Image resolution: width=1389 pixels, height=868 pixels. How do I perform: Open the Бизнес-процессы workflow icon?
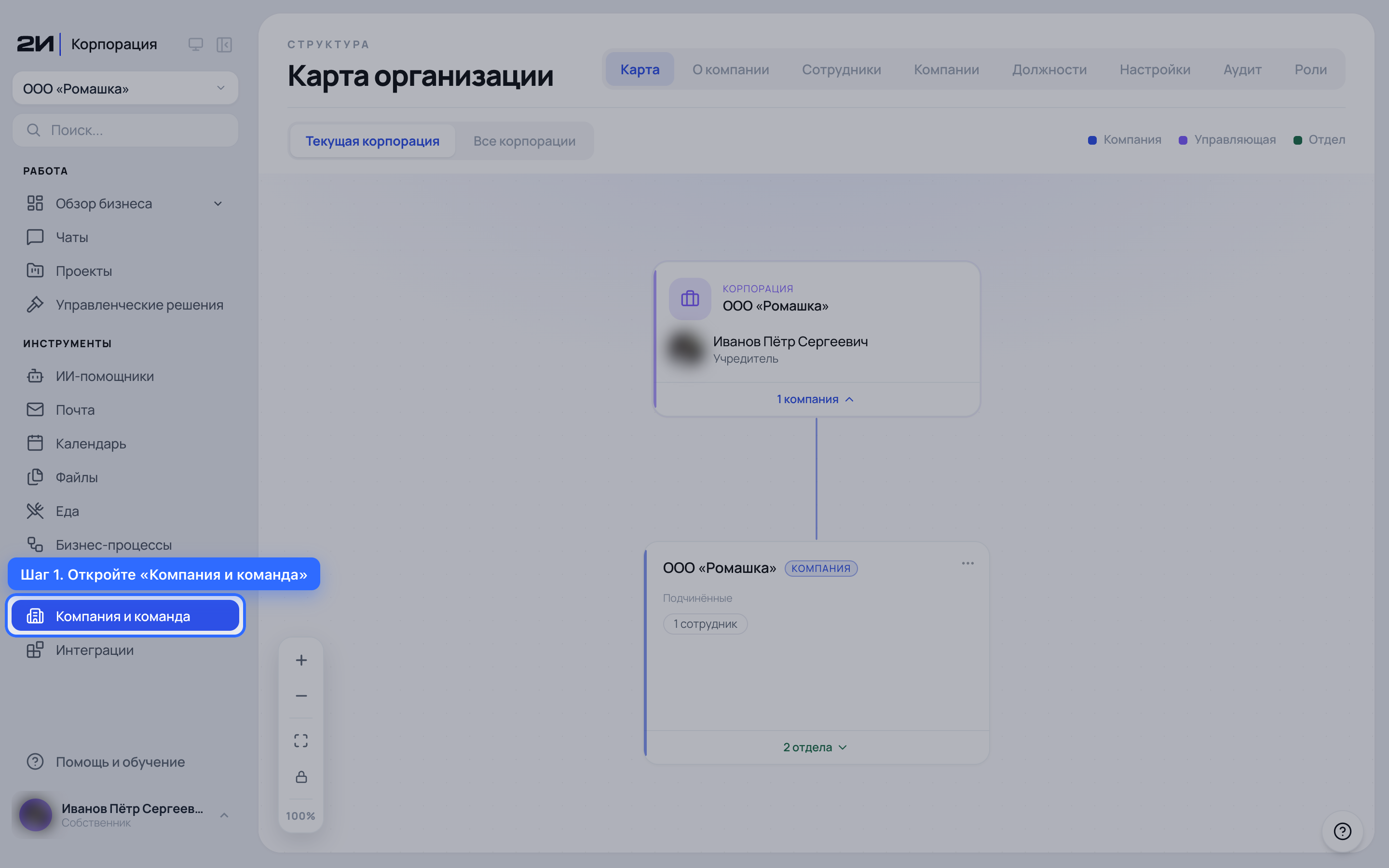point(35,544)
